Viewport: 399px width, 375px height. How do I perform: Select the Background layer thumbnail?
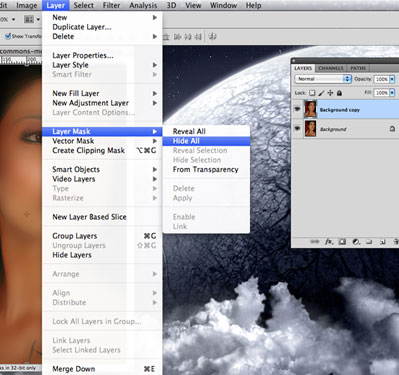[x=310, y=128]
